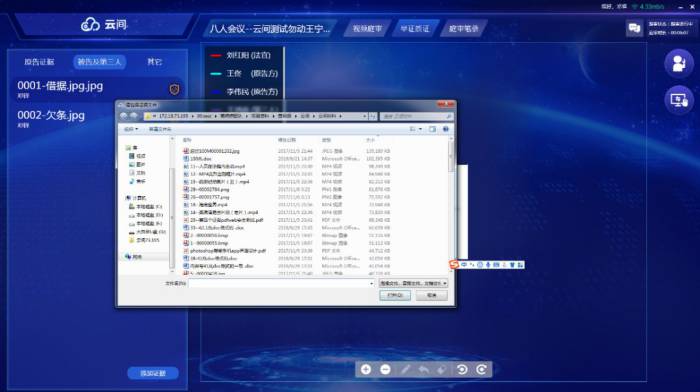The width and height of the screenshot is (700, 392).
Task: Open the change view dropdown arrow
Action: (420, 129)
